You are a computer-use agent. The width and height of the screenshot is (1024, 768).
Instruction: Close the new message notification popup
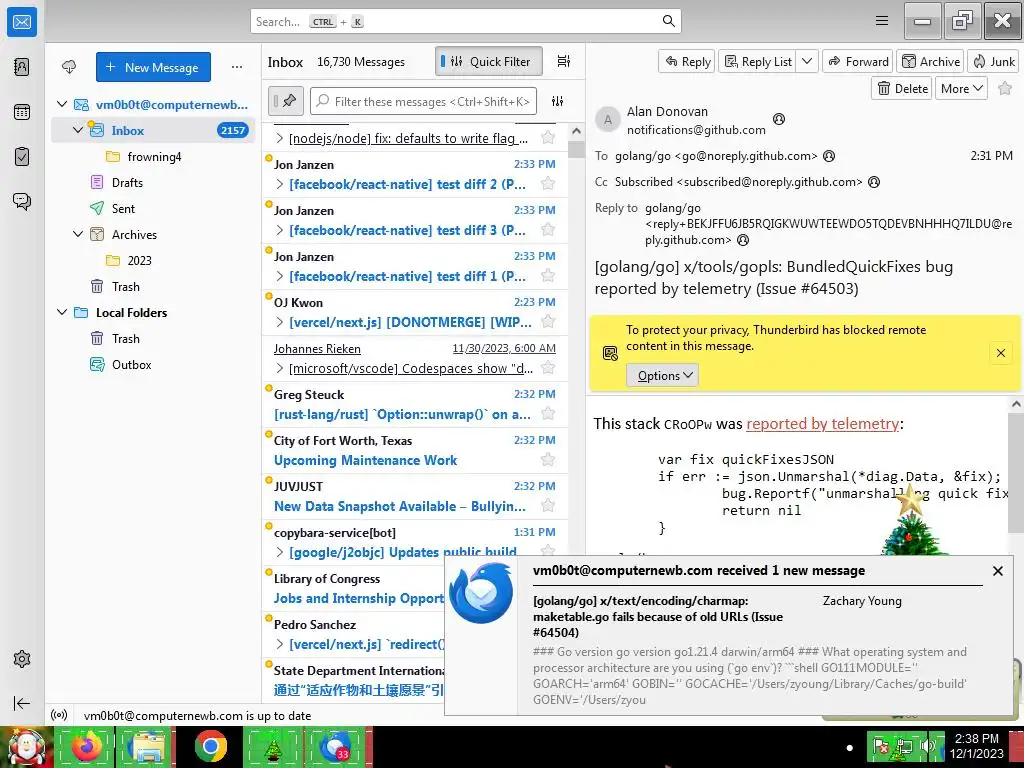998,571
